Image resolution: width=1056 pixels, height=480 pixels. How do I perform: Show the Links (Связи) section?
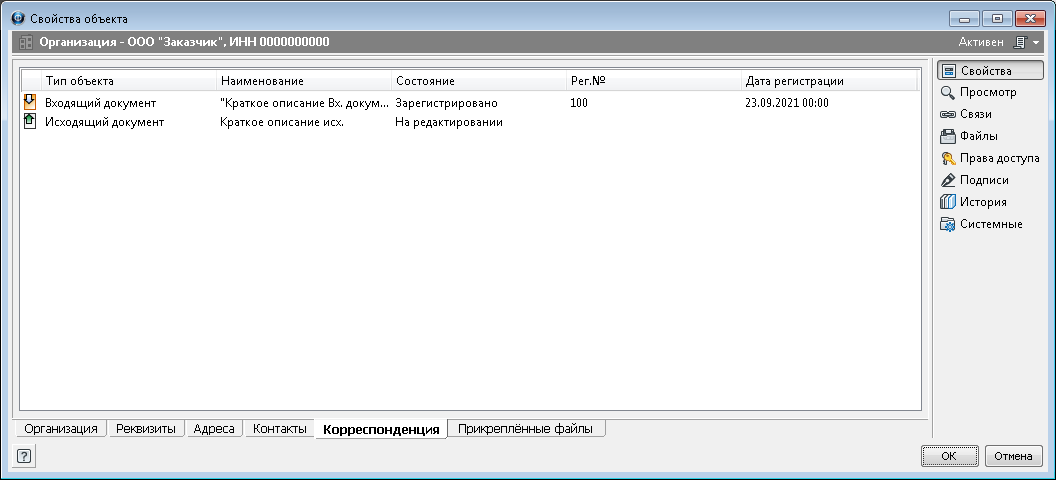click(975, 115)
